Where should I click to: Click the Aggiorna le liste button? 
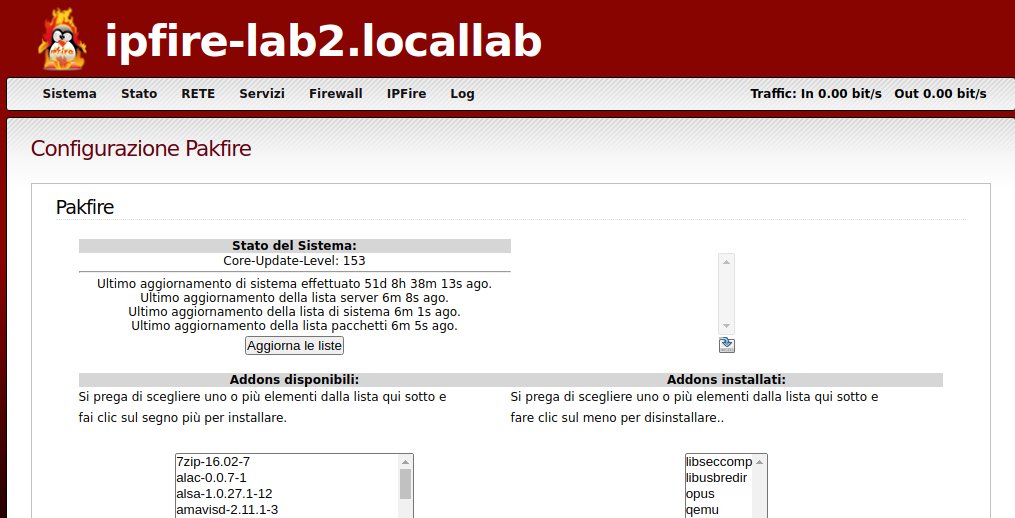[295, 346]
